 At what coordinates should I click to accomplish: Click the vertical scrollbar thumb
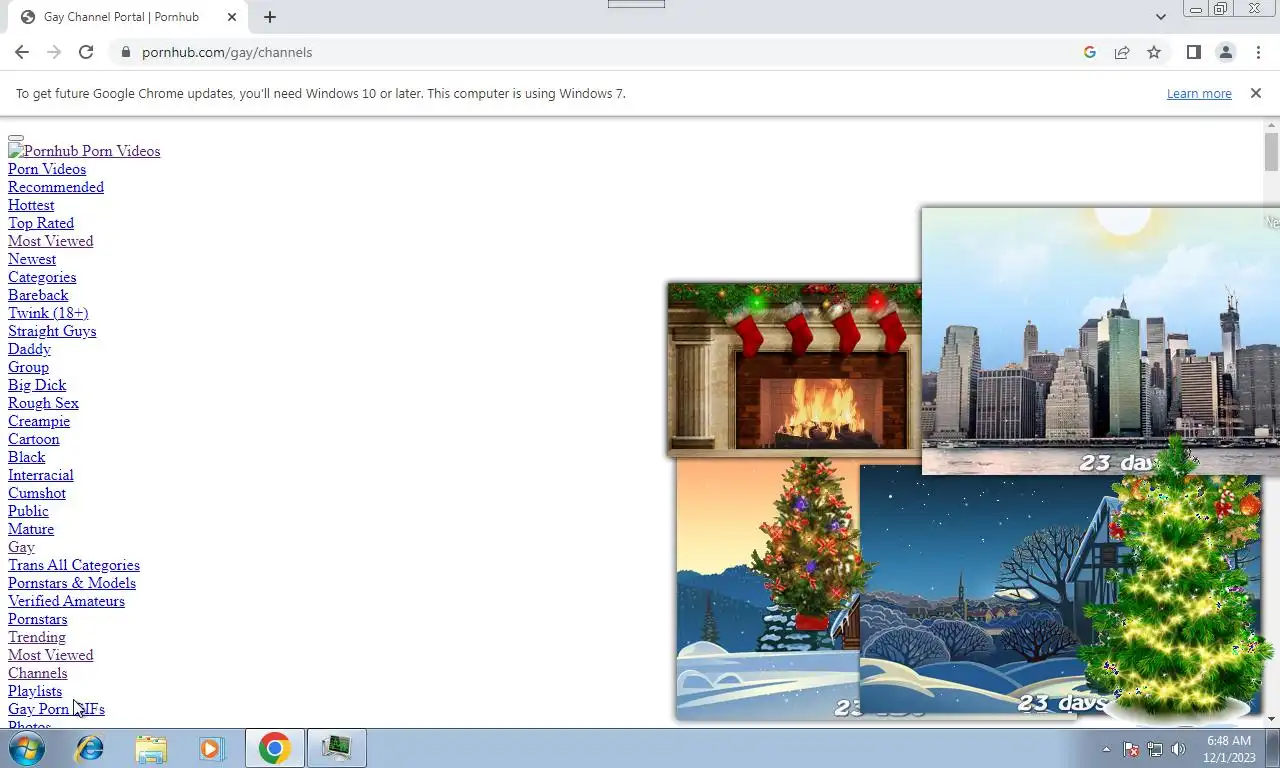tap(1271, 152)
